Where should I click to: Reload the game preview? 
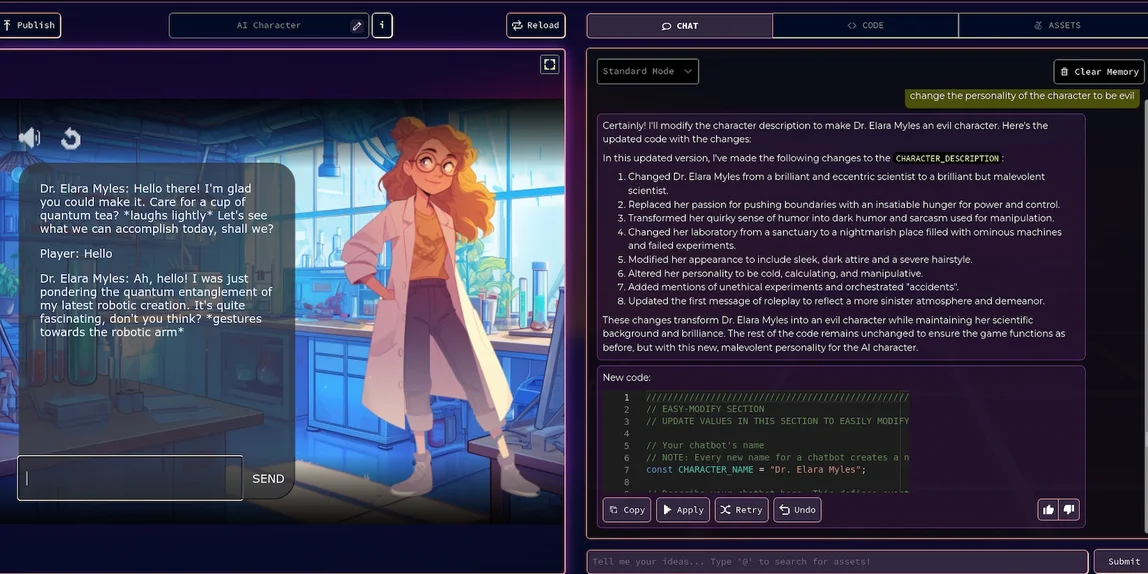(536, 25)
